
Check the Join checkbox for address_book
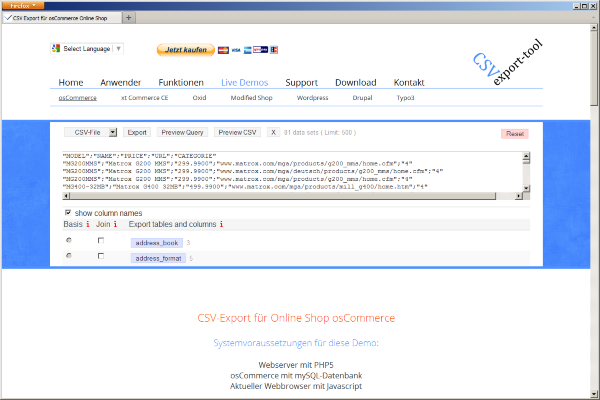pyautogui.click(x=101, y=240)
